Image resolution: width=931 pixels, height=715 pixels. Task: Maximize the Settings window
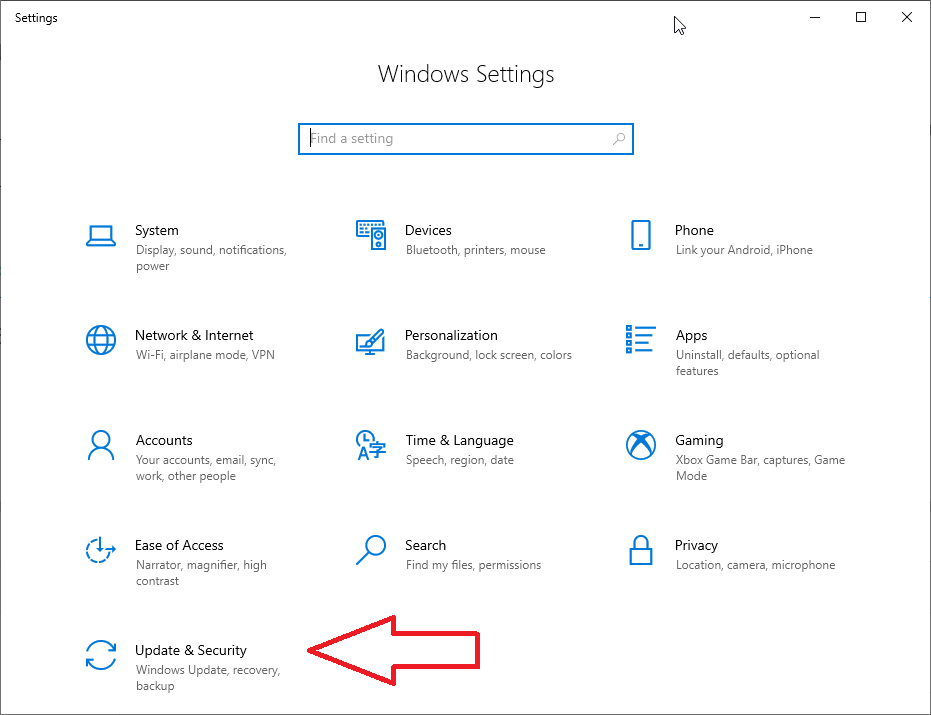coord(861,17)
